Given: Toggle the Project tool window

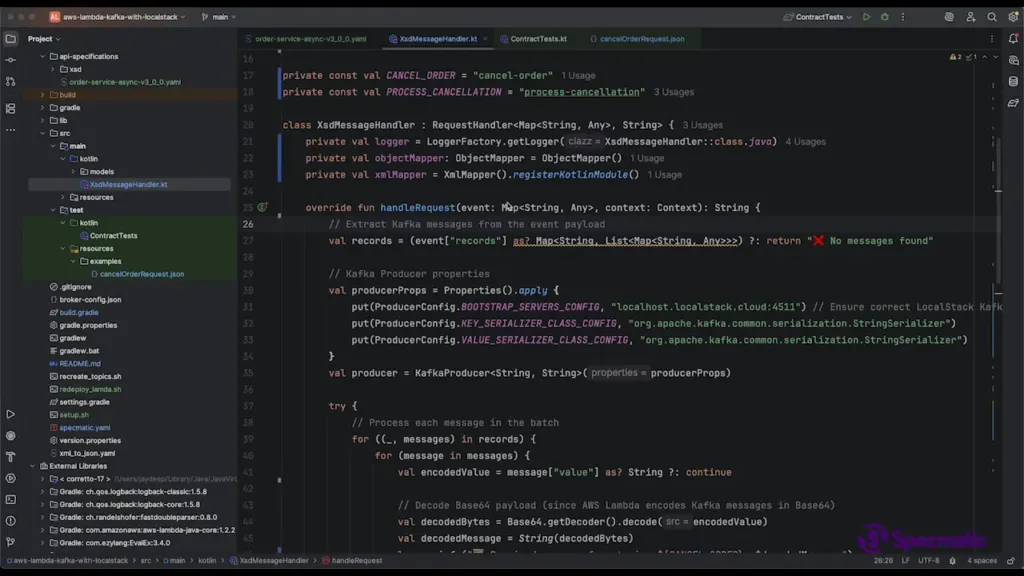Looking at the screenshot, I should tap(11, 39).
